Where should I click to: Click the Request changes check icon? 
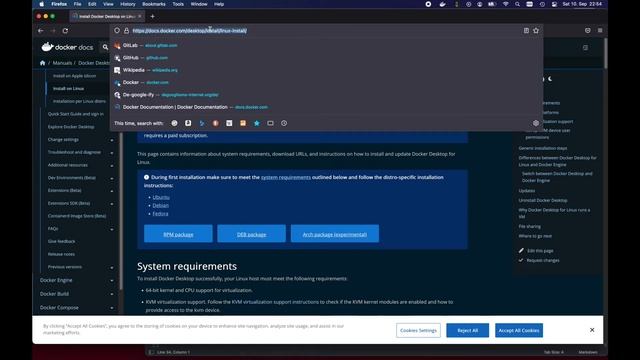tap(521, 260)
